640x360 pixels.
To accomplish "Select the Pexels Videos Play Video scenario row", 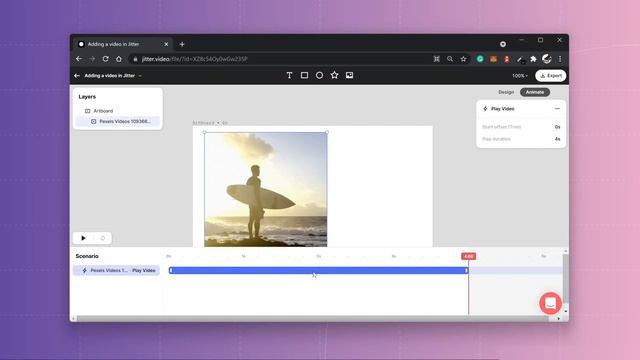I will coord(117,271).
